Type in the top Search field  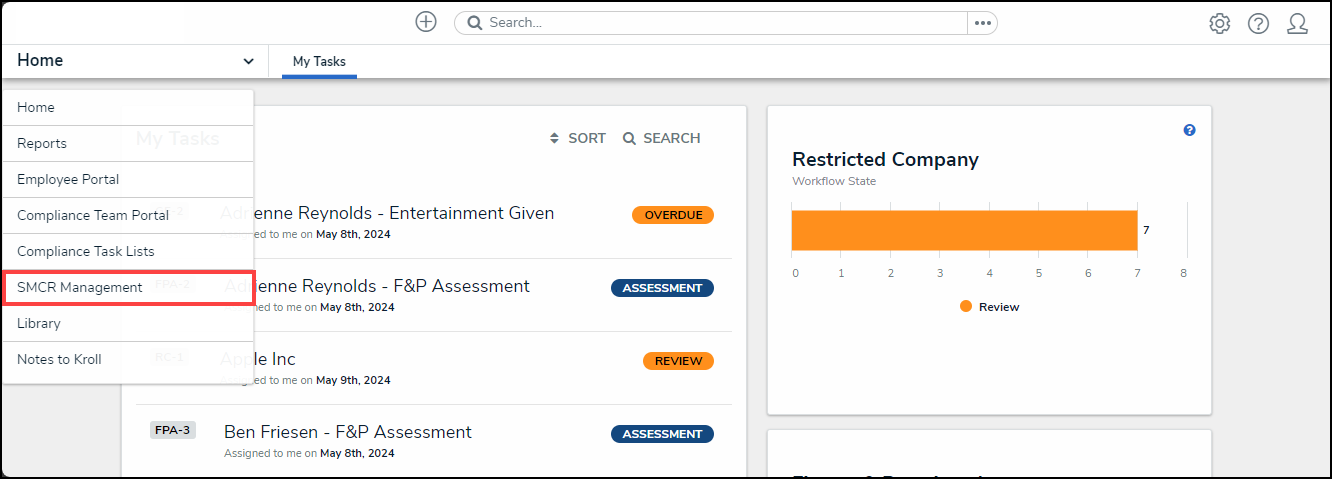coord(720,23)
